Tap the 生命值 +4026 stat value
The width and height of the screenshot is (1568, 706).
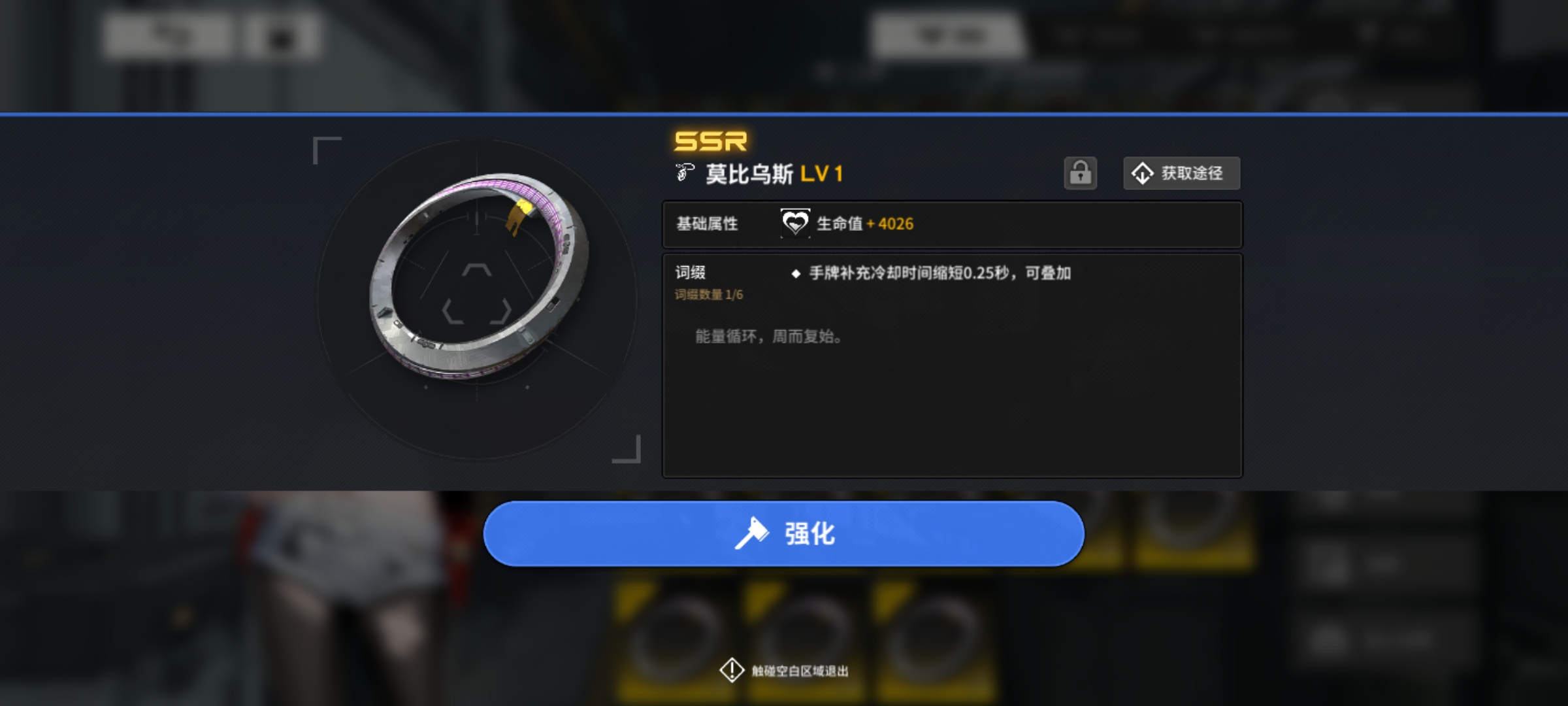pos(865,224)
